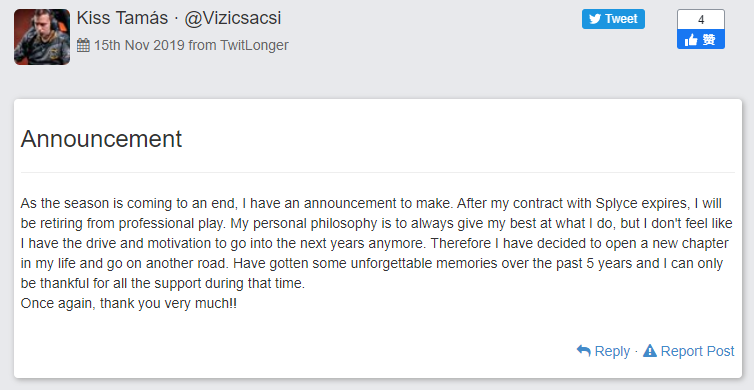Screen dimensions: 754x390
Task: Open Kiss Tamás profile avatar picture
Action: (42, 37)
